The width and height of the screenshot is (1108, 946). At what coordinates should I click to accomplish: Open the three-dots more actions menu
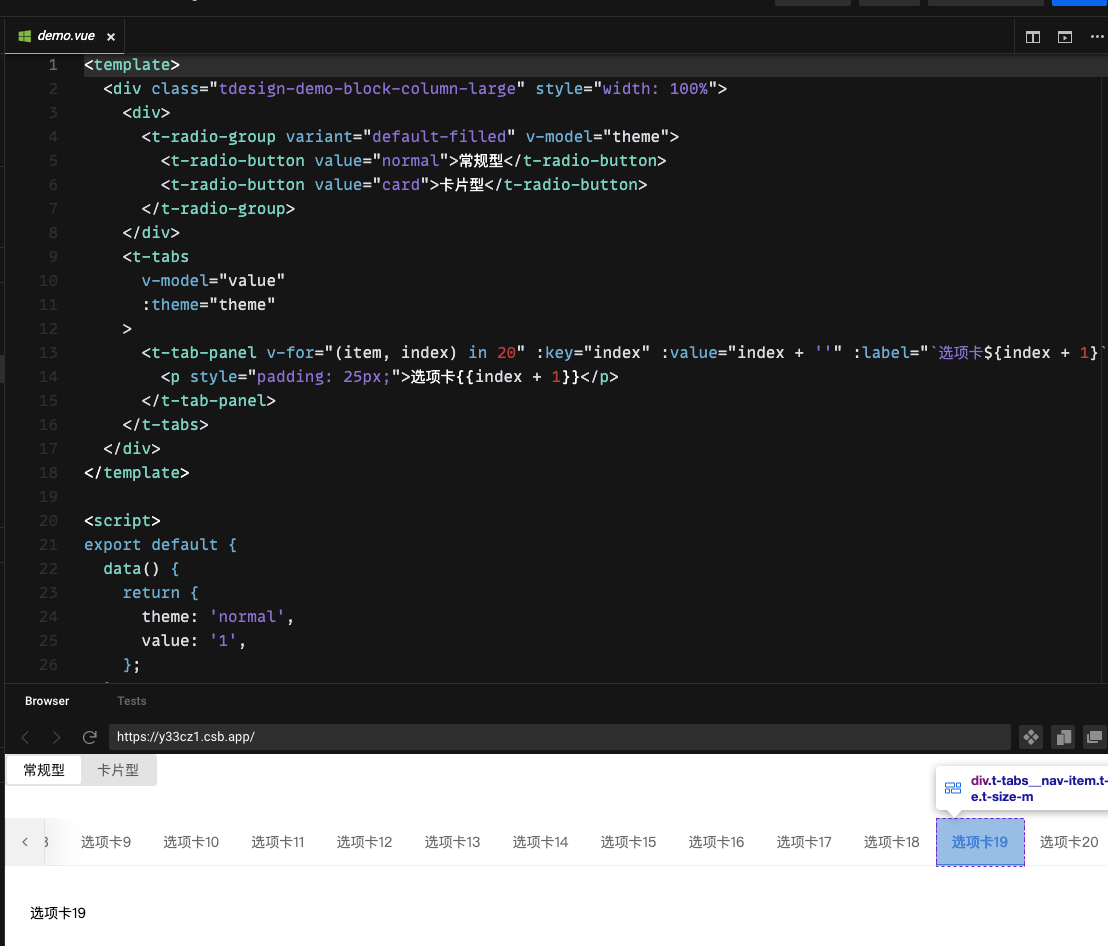tap(1096, 37)
